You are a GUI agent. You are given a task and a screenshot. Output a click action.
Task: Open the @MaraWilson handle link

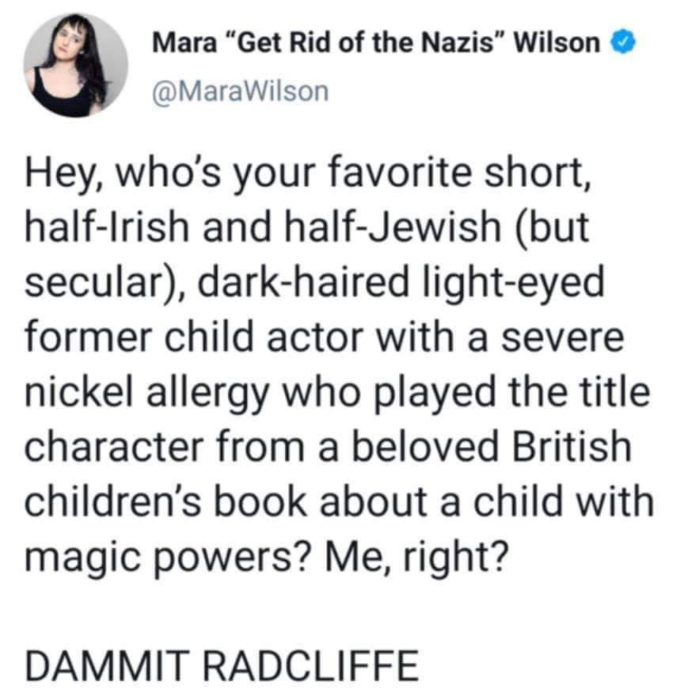(239, 91)
